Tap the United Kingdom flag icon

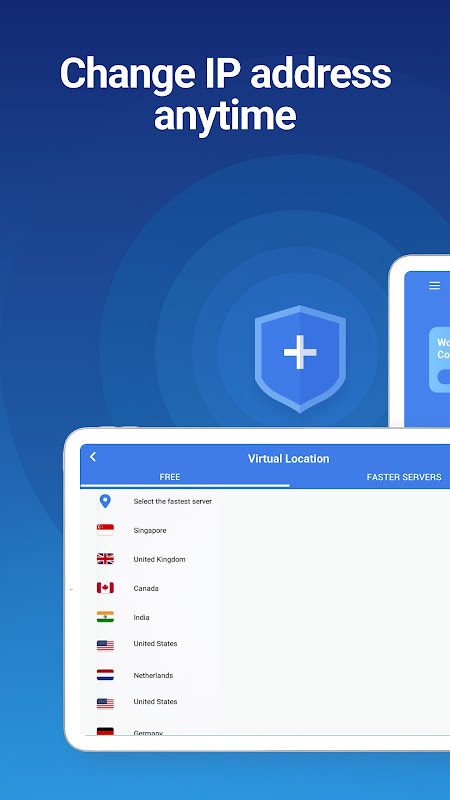point(105,559)
